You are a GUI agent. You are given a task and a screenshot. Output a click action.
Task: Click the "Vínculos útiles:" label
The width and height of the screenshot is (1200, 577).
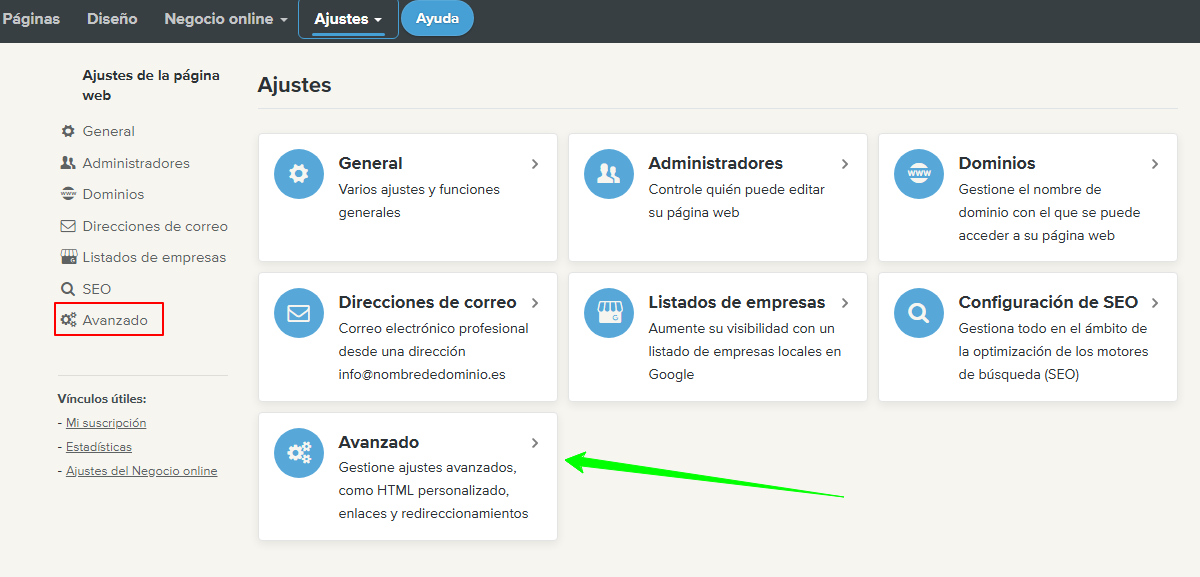point(102,399)
